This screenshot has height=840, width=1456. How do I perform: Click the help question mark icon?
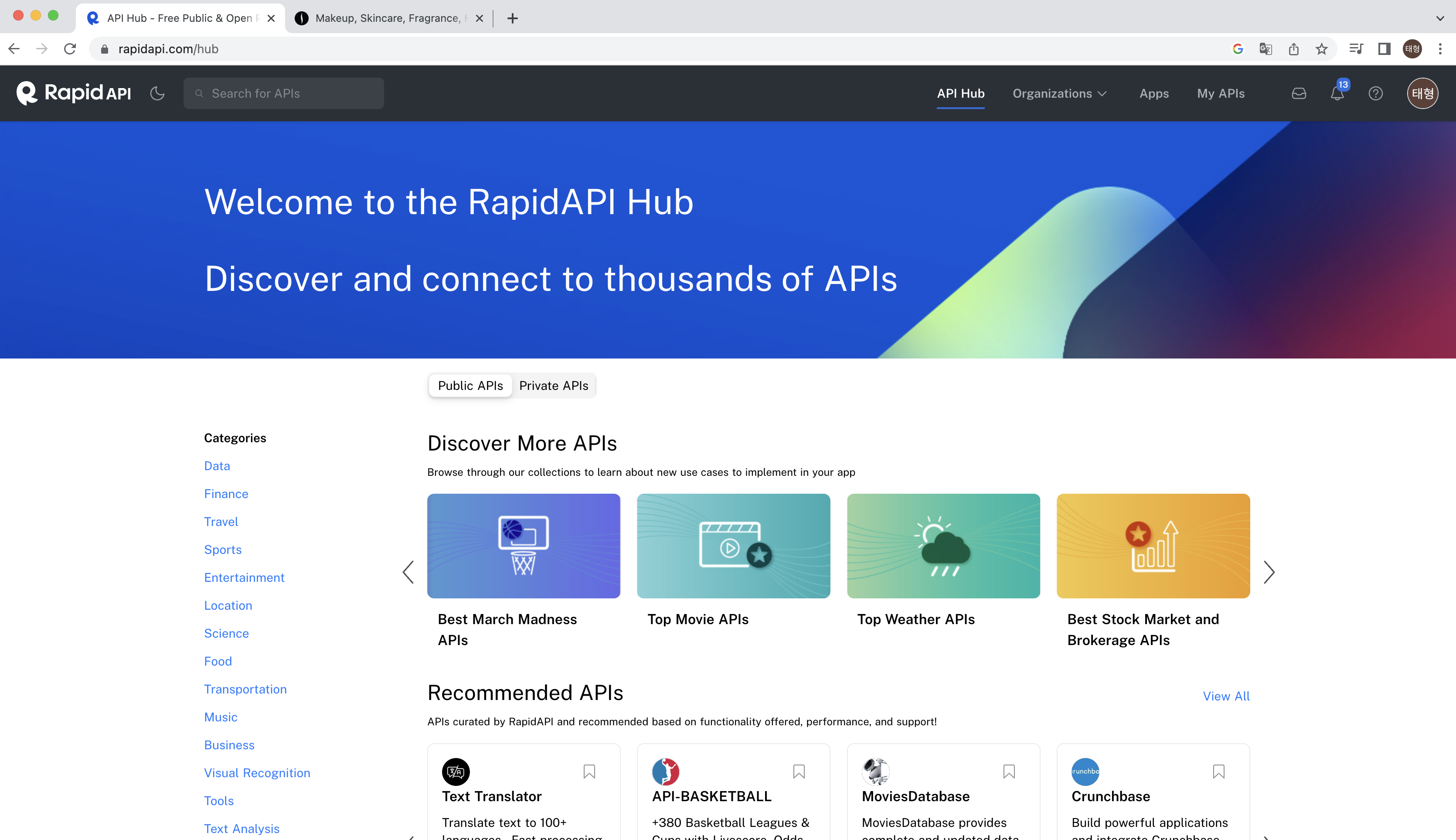(1375, 93)
